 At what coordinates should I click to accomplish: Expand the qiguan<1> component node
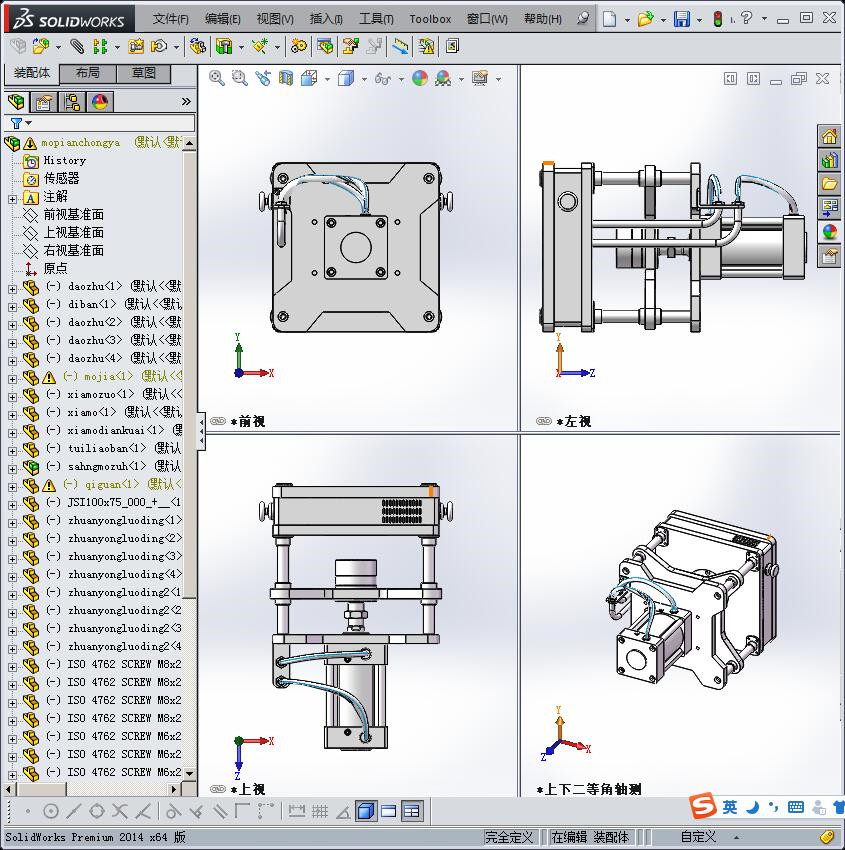click(x=12, y=487)
